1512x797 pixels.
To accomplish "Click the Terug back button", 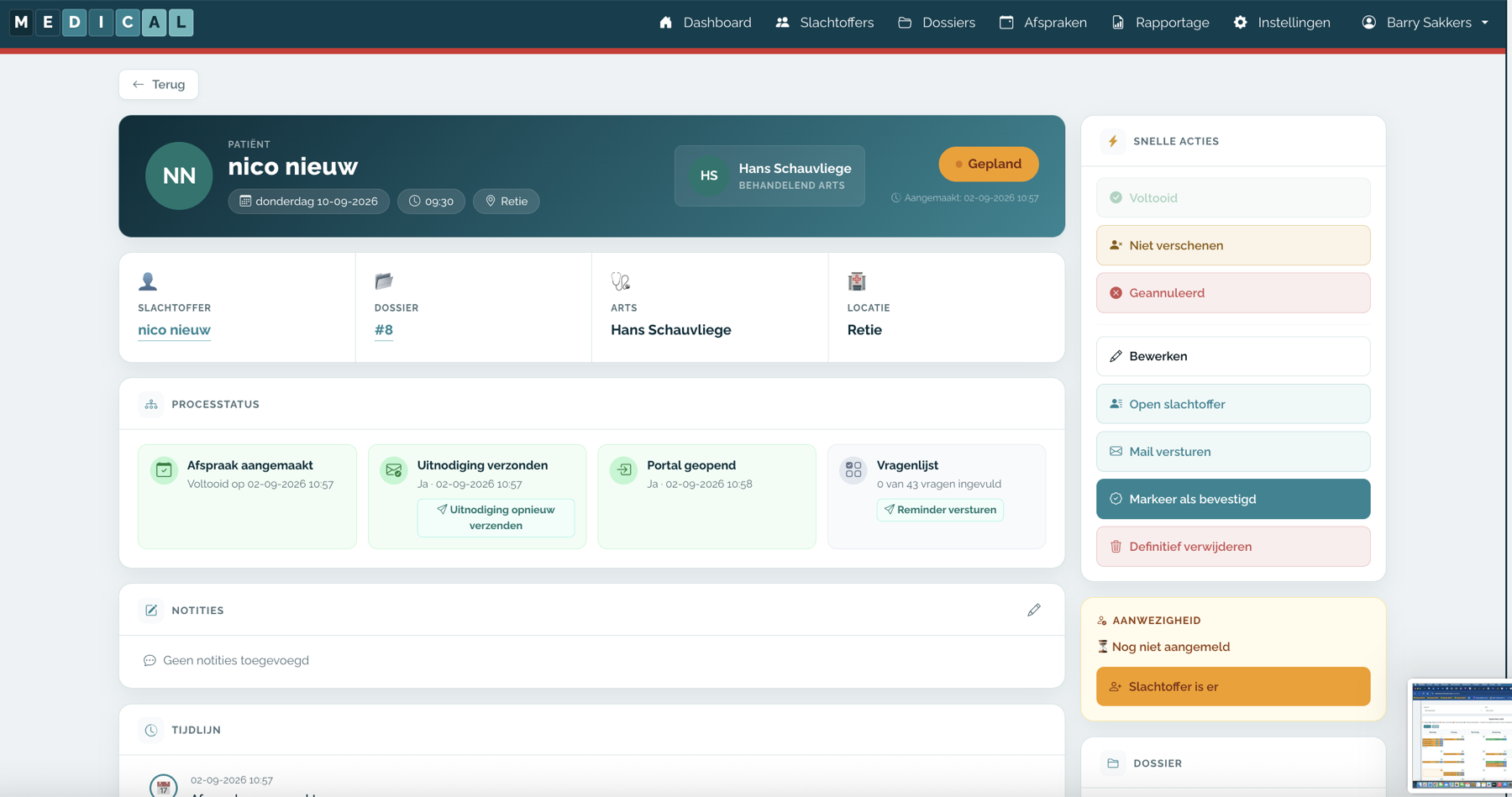I will coord(159,84).
